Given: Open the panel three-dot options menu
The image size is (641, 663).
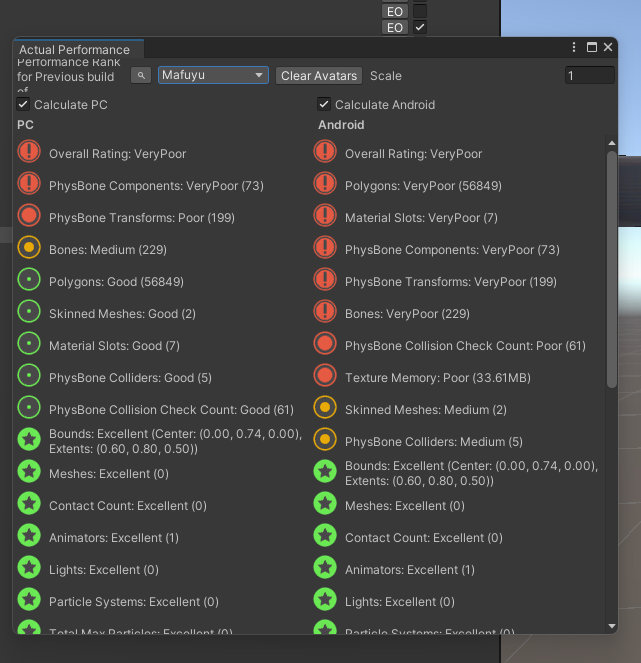Looking at the screenshot, I should pos(574,47).
